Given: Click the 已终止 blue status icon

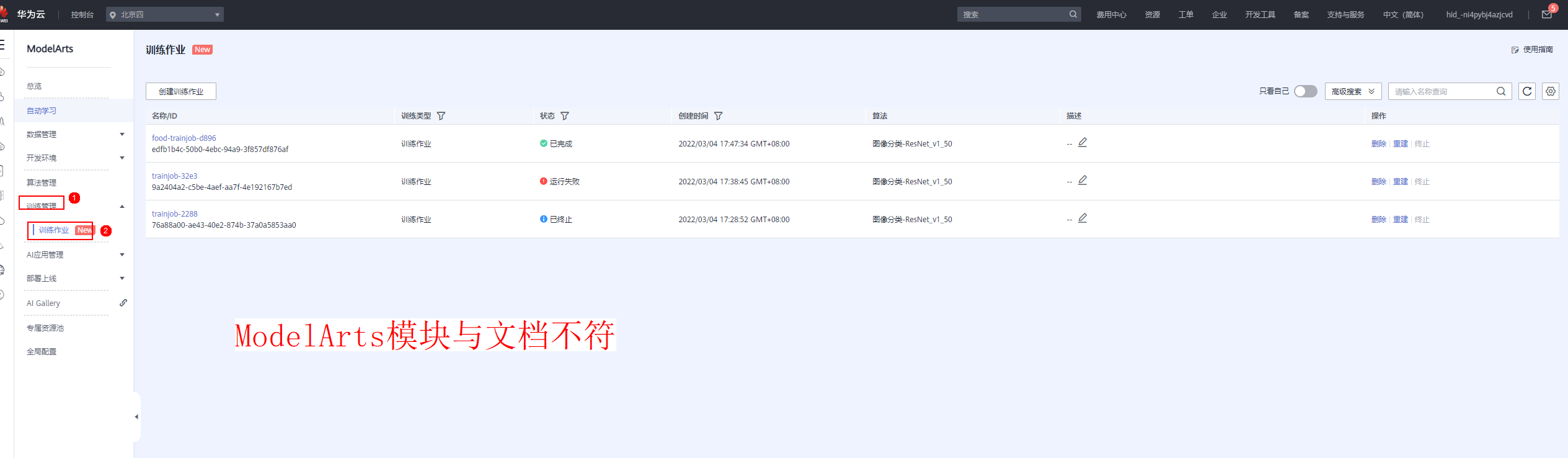Looking at the screenshot, I should (x=544, y=219).
